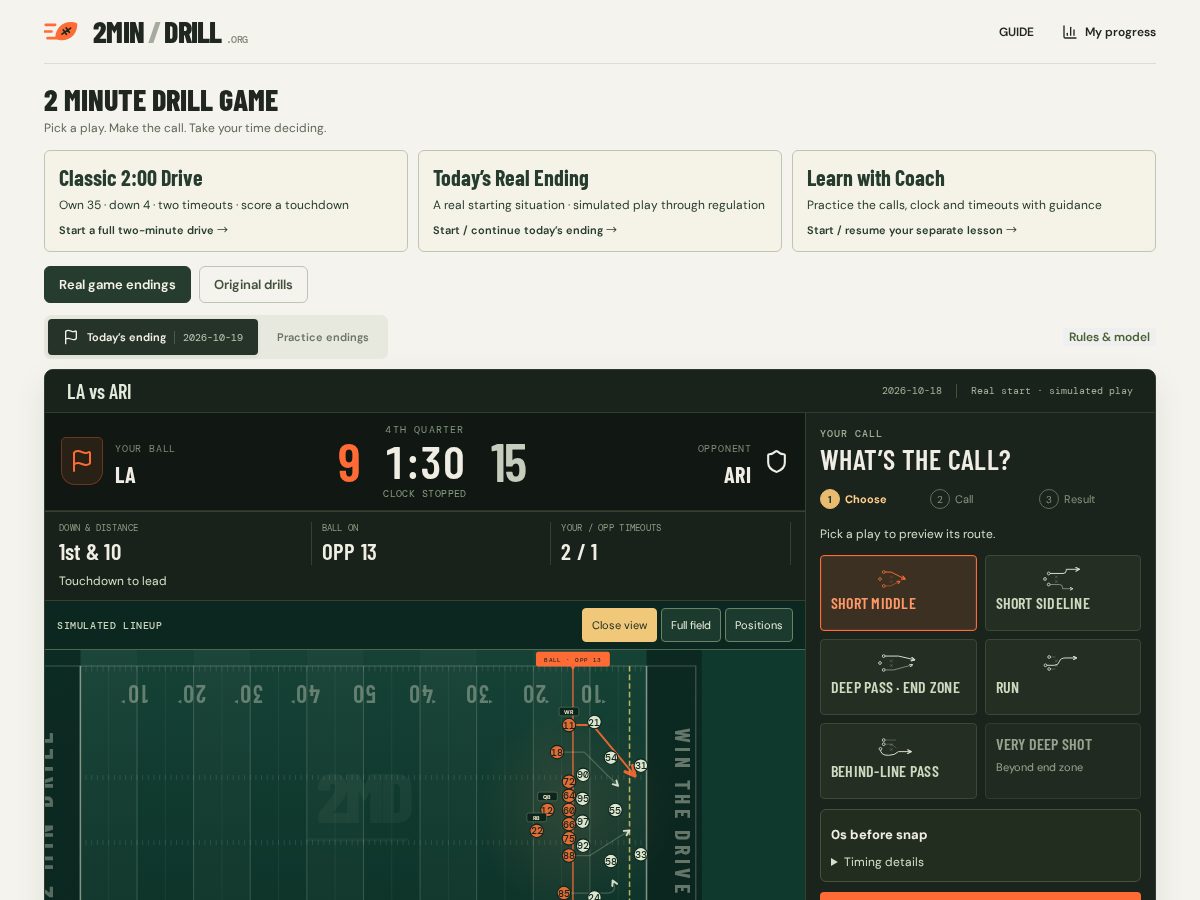This screenshot has height=900, width=1200.
Task: Click the BALL · OPP 13 marker
Action: (573, 659)
